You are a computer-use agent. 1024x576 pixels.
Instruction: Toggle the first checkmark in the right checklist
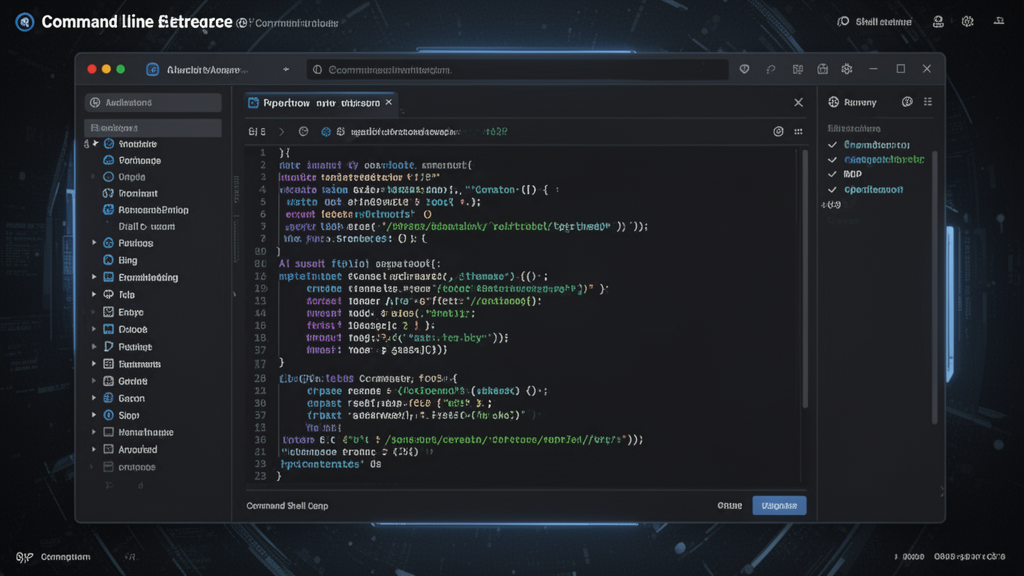pyautogui.click(x=831, y=145)
